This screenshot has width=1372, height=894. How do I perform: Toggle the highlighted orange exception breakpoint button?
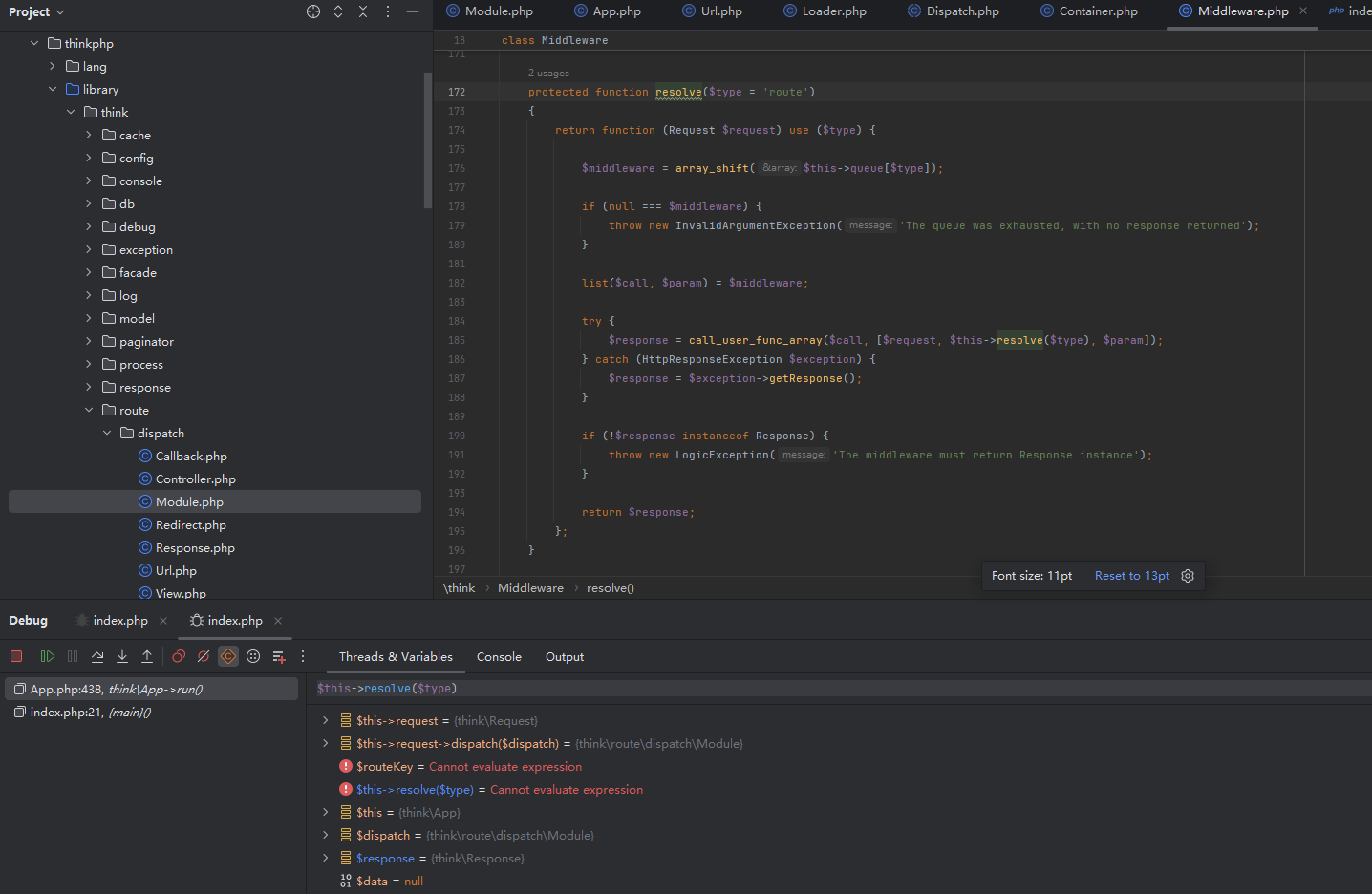[x=228, y=656]
